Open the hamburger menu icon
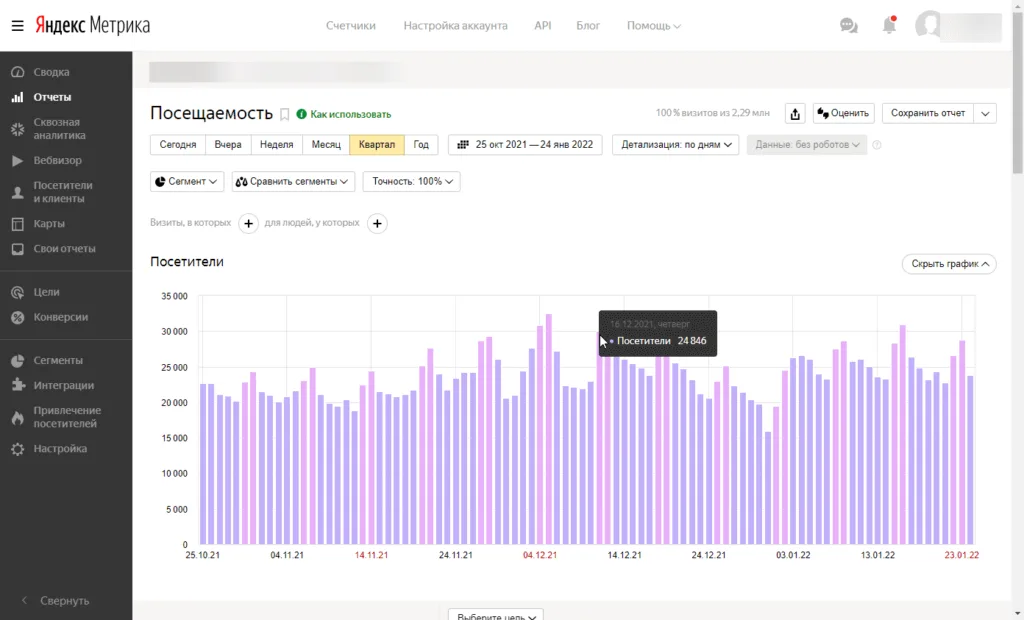Viewport: 1024px width, 620px height. 18,25
